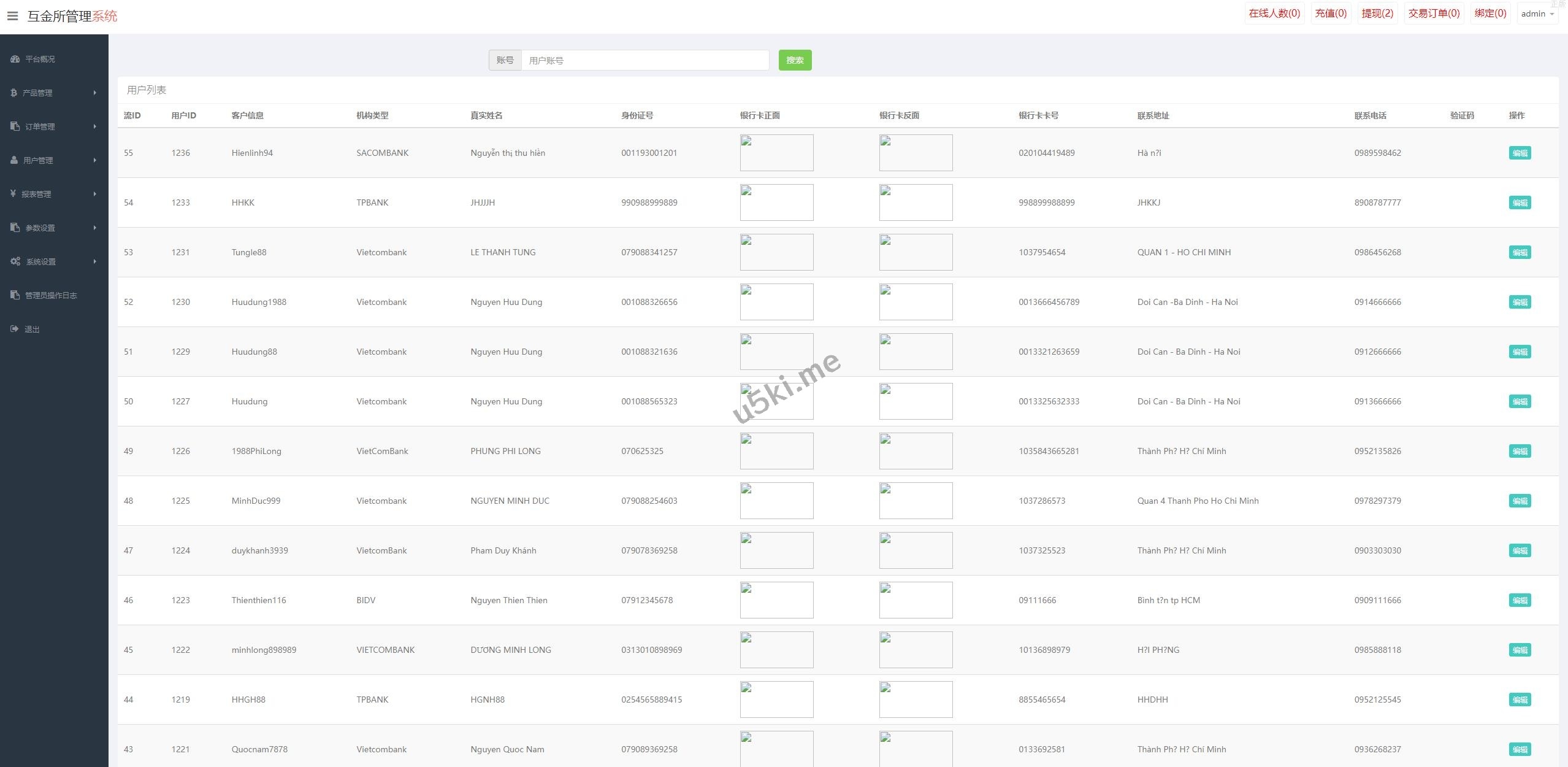Expand the 参数设置 submenu arrow
This screenshot has height=767, width=1568.
coord(95,228)
